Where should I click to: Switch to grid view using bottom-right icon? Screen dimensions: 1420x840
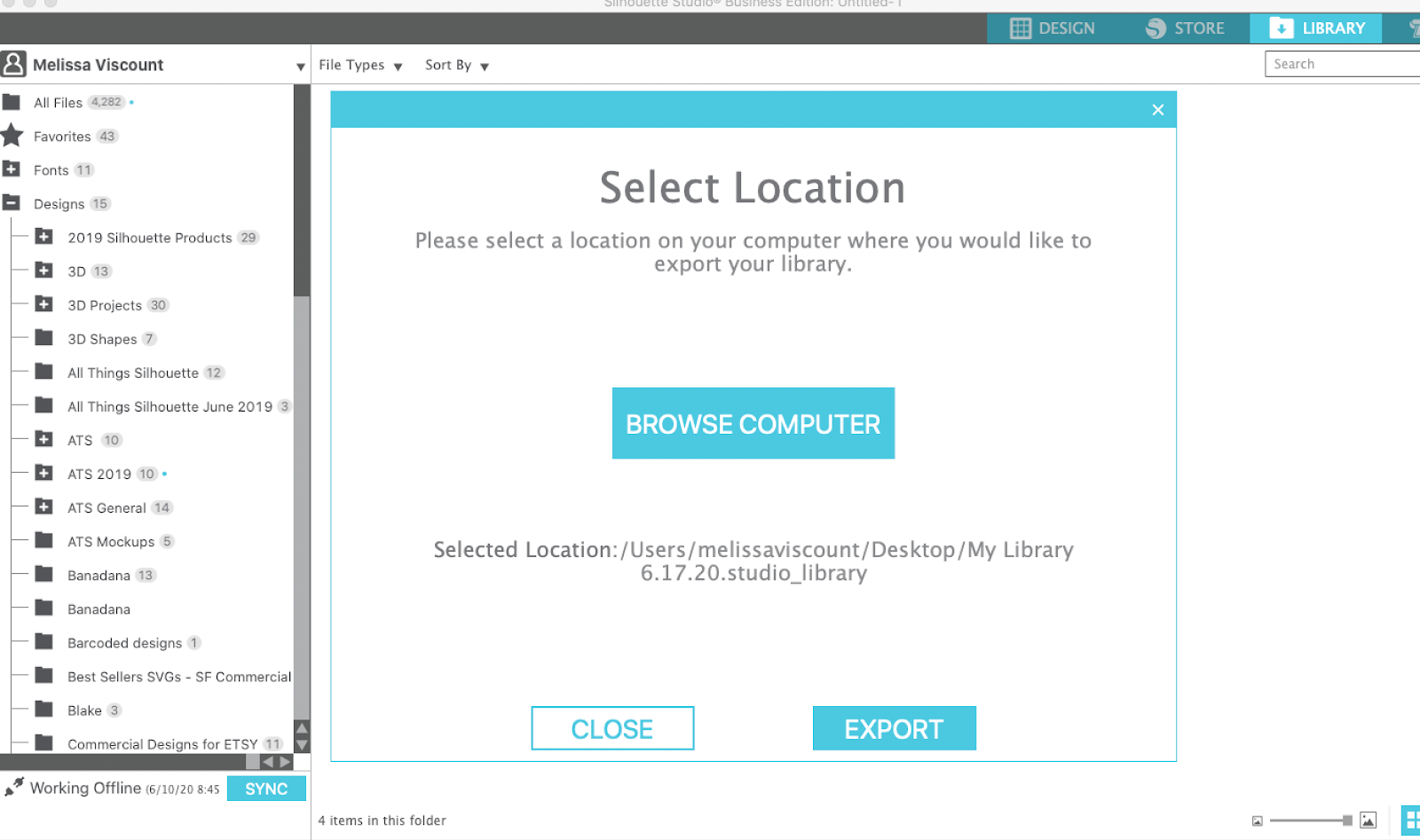click(x=1411, y=820)
